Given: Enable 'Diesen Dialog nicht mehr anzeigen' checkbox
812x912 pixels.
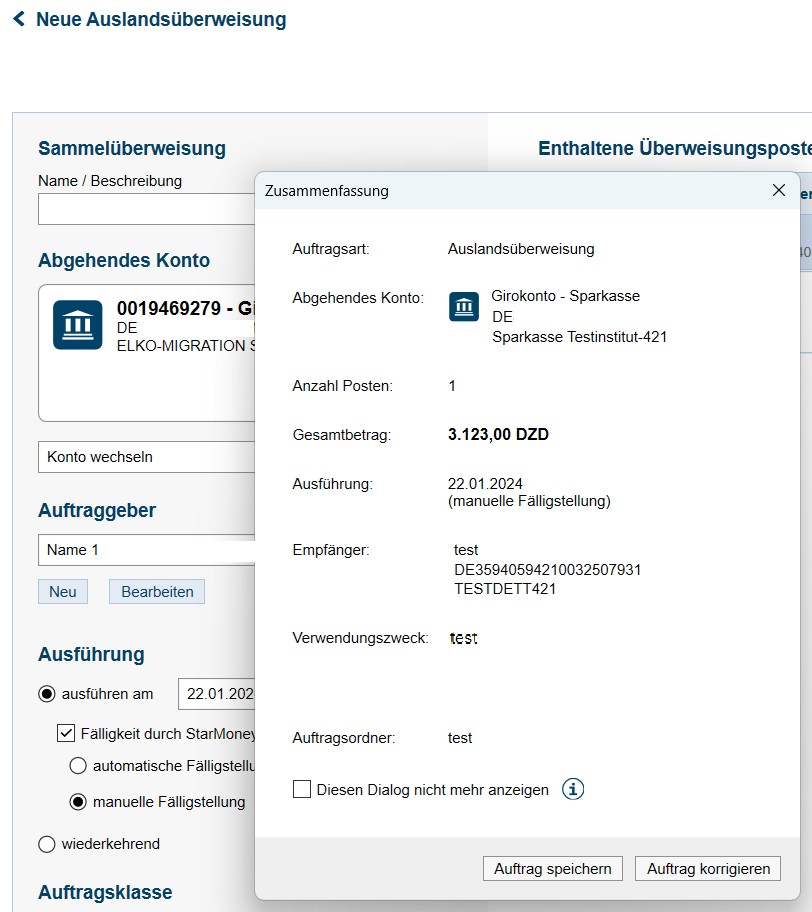Looking at the screenshot, I should tap(302, 790).
